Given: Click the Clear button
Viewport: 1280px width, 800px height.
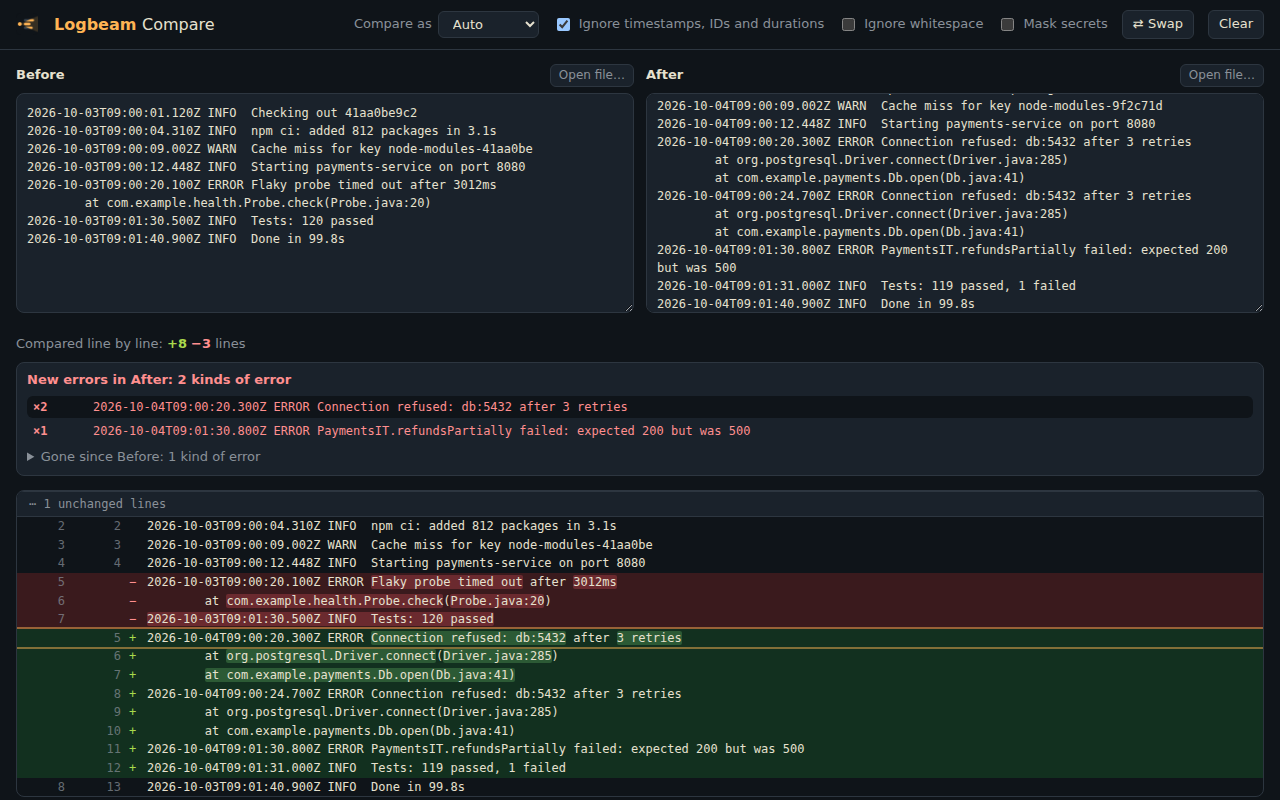Looking at the screenshot, I should [1236, 24].
